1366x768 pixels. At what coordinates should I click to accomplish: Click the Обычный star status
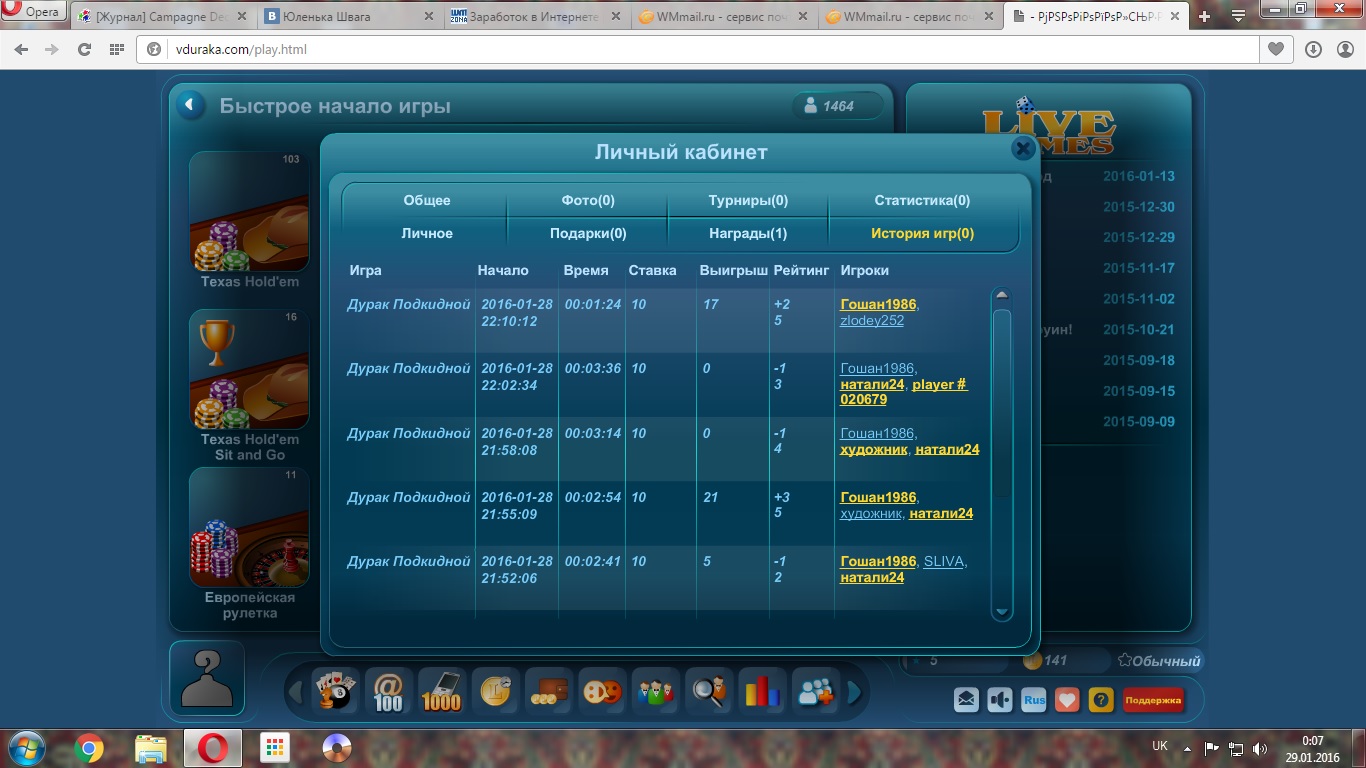click(x=1158, y=661)
